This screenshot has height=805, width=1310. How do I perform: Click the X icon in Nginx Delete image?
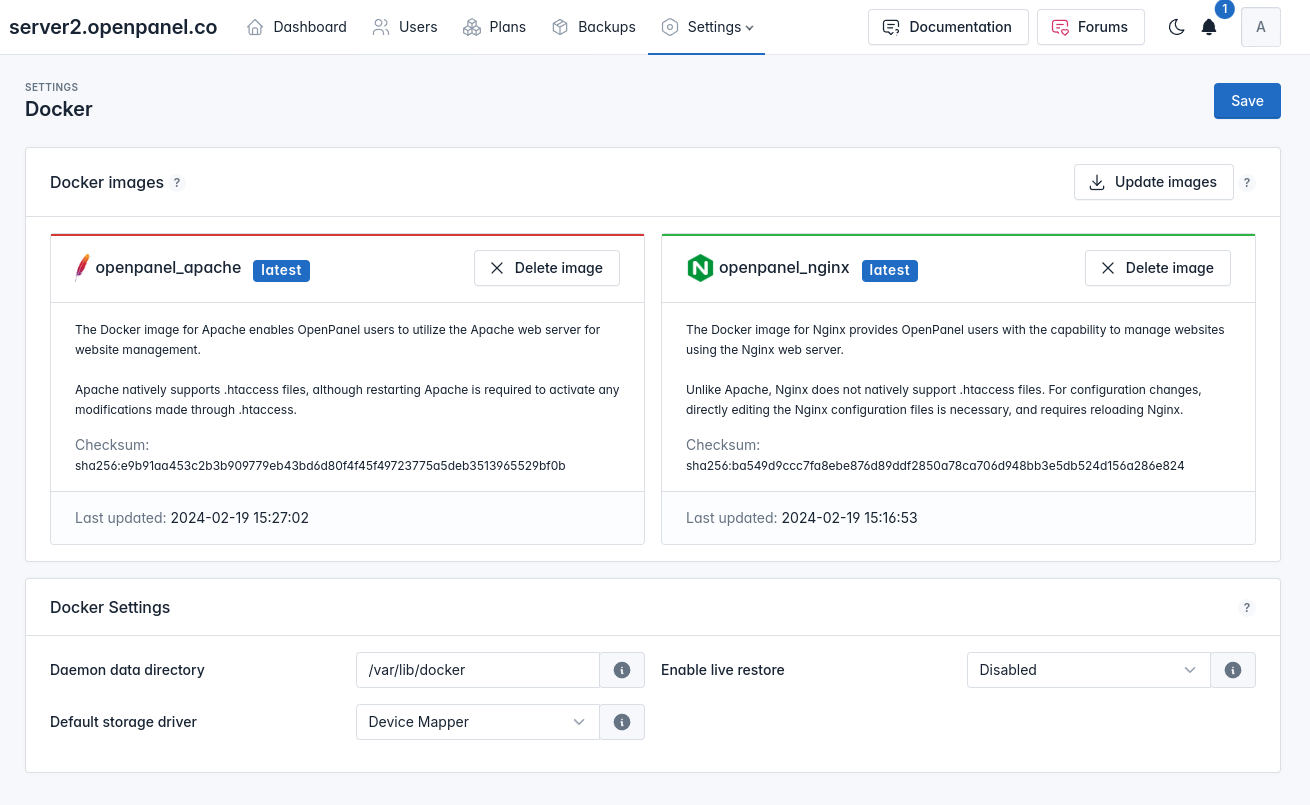1108,268
